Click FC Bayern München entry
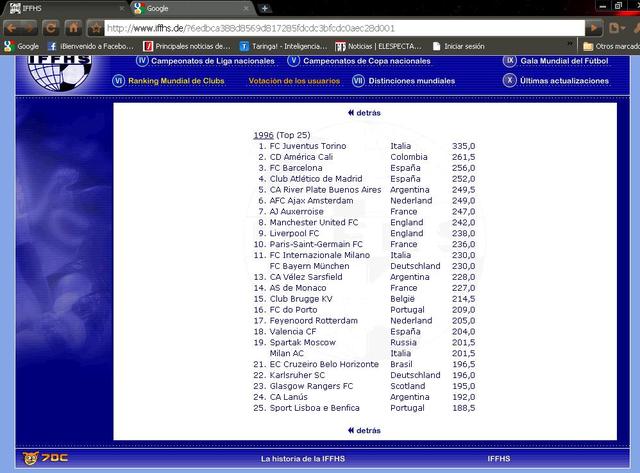Viewport: 640px width, 473px height. tap(309, 266)
